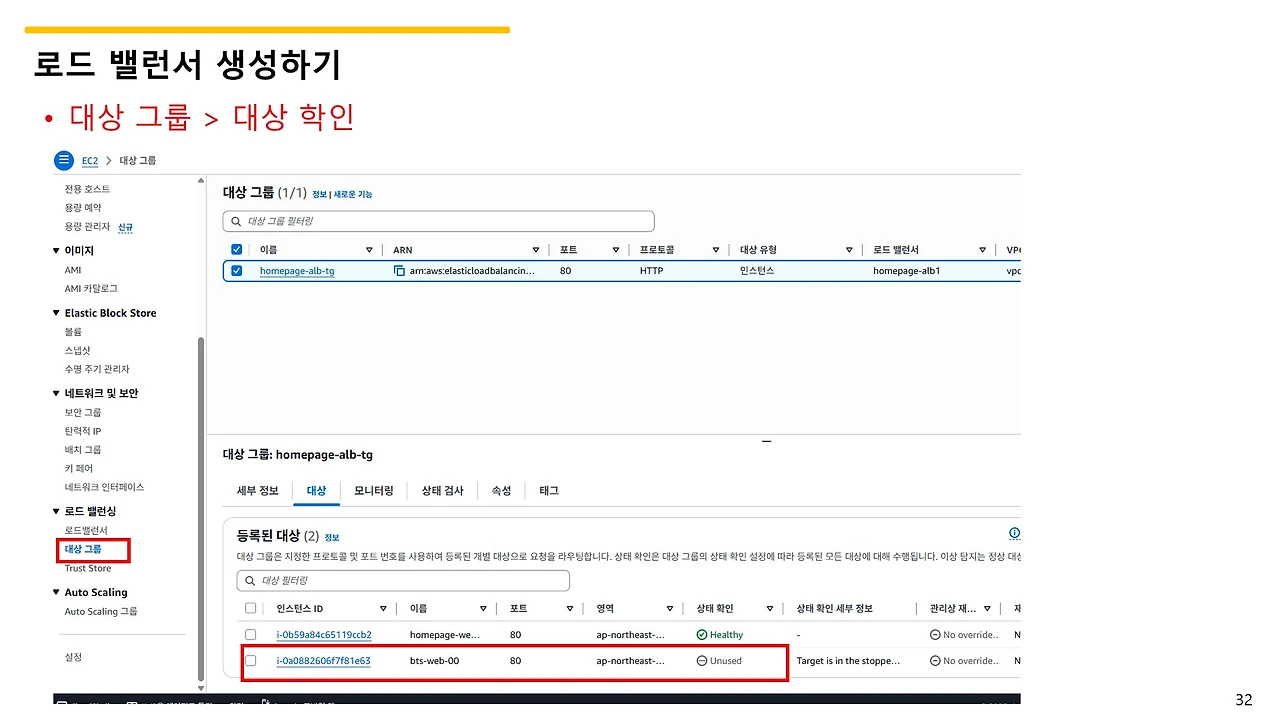
Task: Copy the target group ARN with the copy icon
Action: point(399,271)
